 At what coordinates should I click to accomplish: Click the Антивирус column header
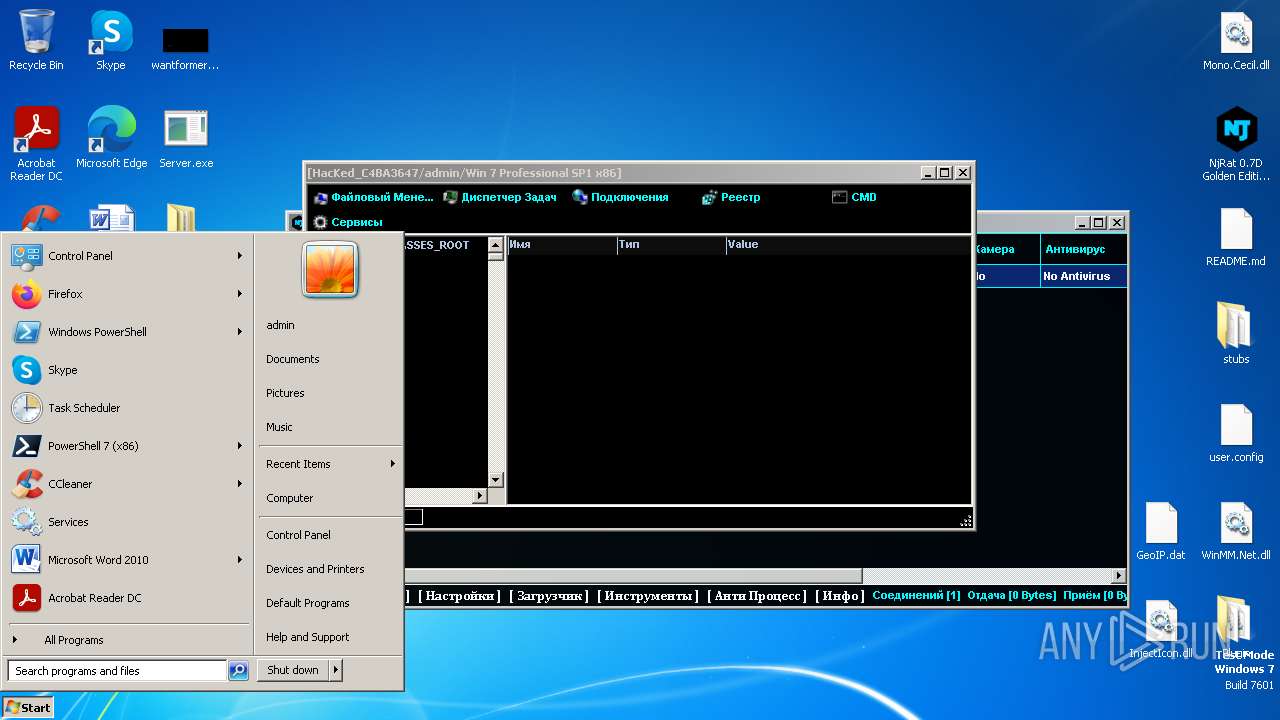pos(1084,250)
